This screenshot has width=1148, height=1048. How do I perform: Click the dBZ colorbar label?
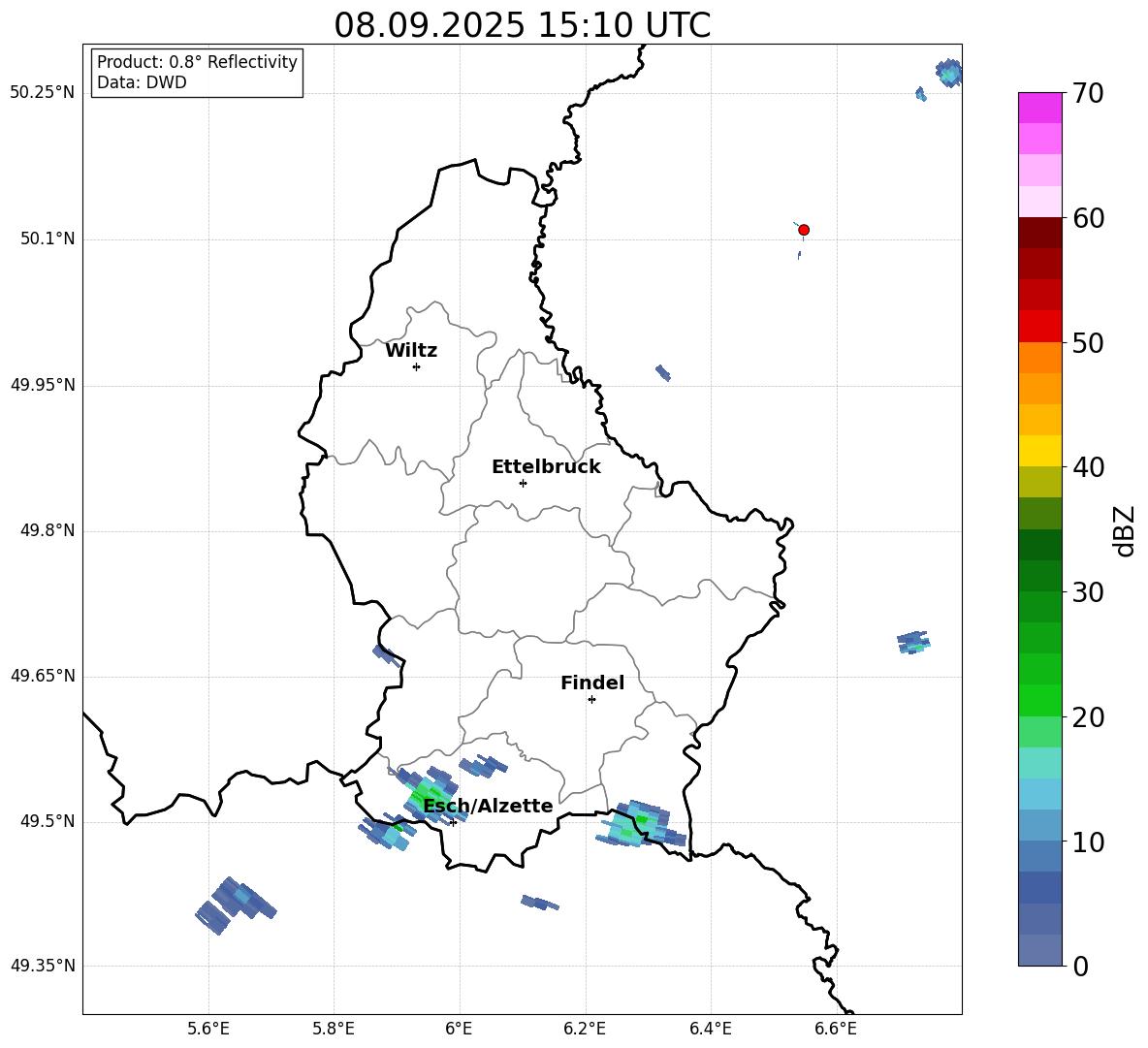click(1125, 530)
